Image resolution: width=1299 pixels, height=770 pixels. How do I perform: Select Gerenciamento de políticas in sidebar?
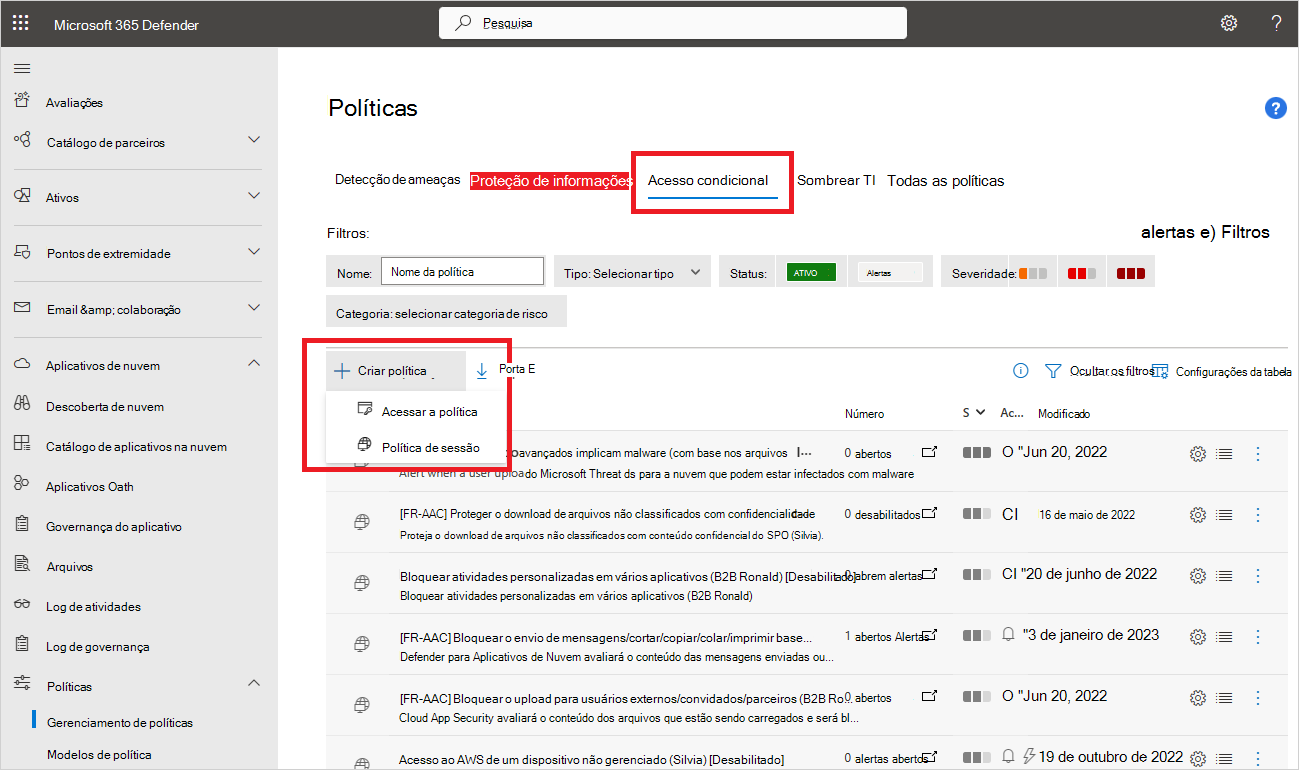click(120, 722)
